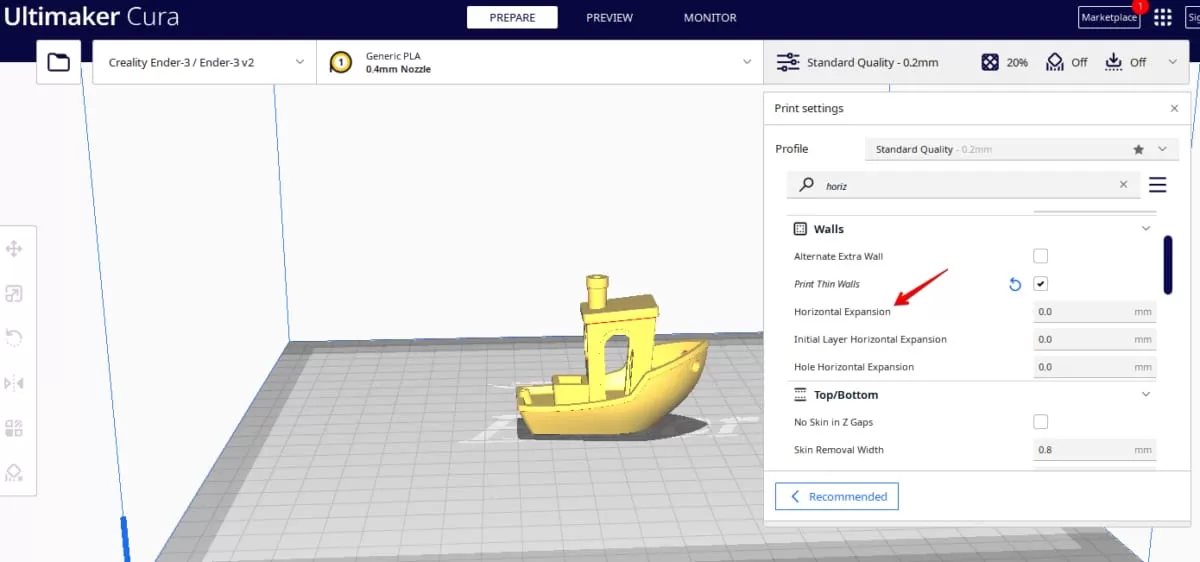Open the application switcher grid icon
The height and width of the screenshot is (562, 1200).
[1163, 17]
